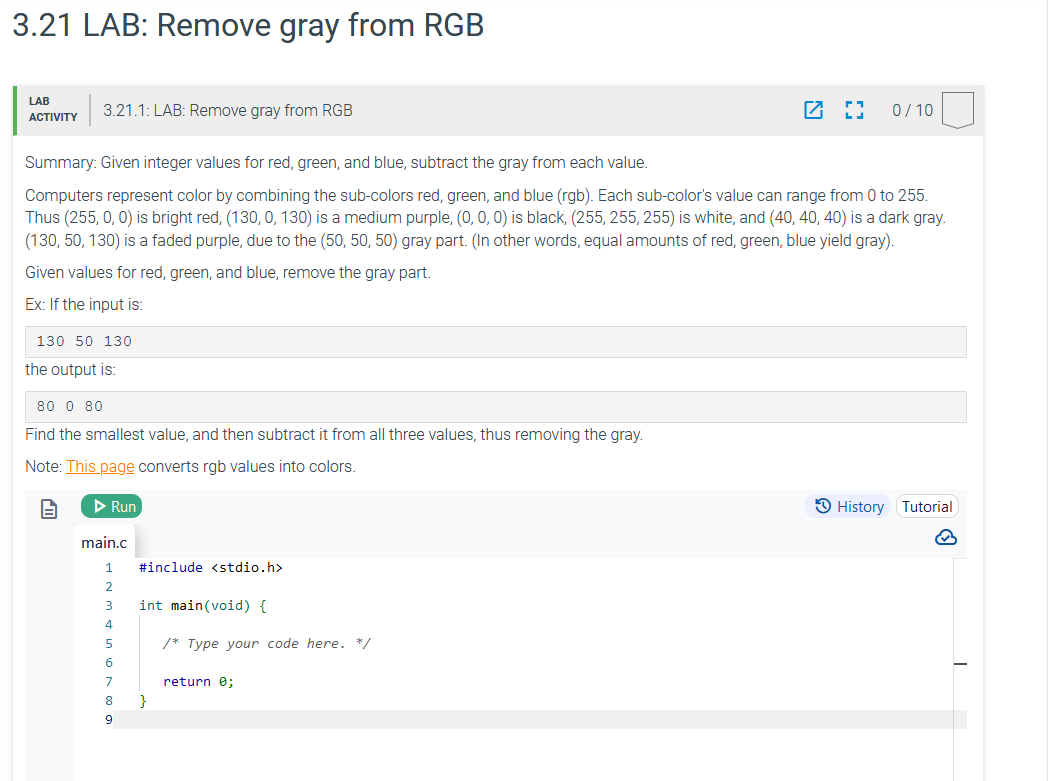Click the pop-out arrow icon in the header
1048x781 pixels.
(813, 110)
